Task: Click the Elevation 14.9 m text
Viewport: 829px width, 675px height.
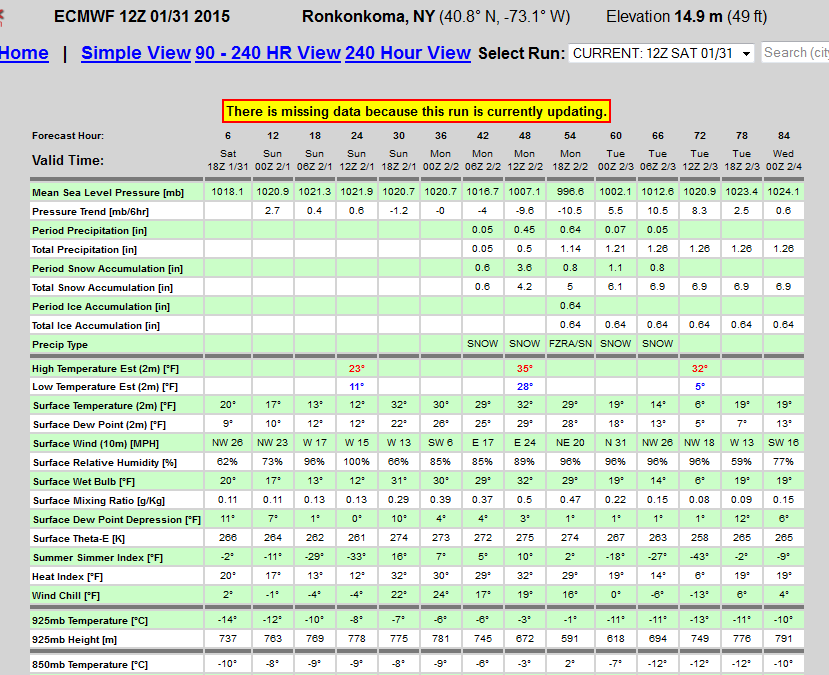Action: point(664,16)
